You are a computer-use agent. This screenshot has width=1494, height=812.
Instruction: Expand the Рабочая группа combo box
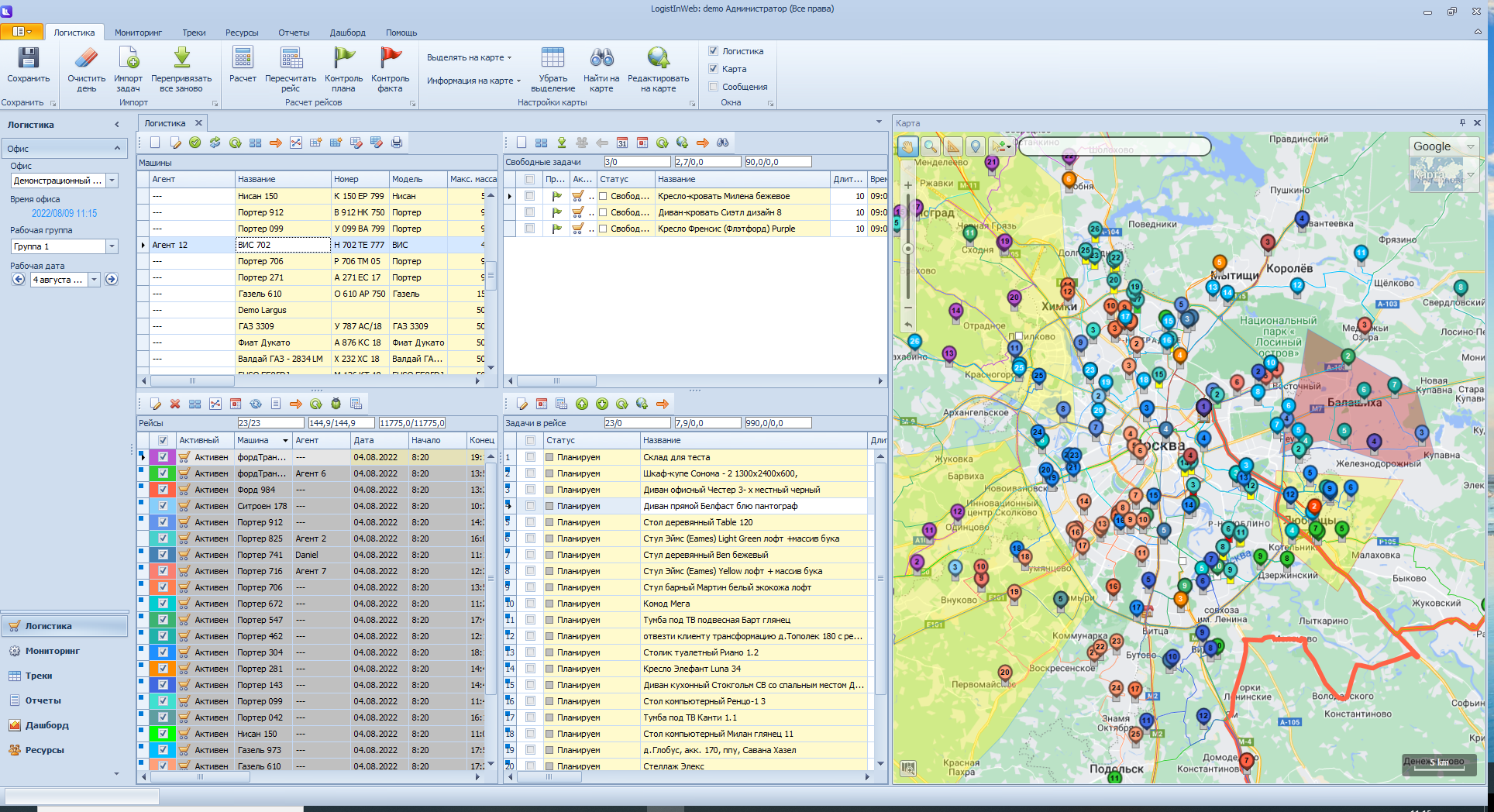tap(112, 246)
